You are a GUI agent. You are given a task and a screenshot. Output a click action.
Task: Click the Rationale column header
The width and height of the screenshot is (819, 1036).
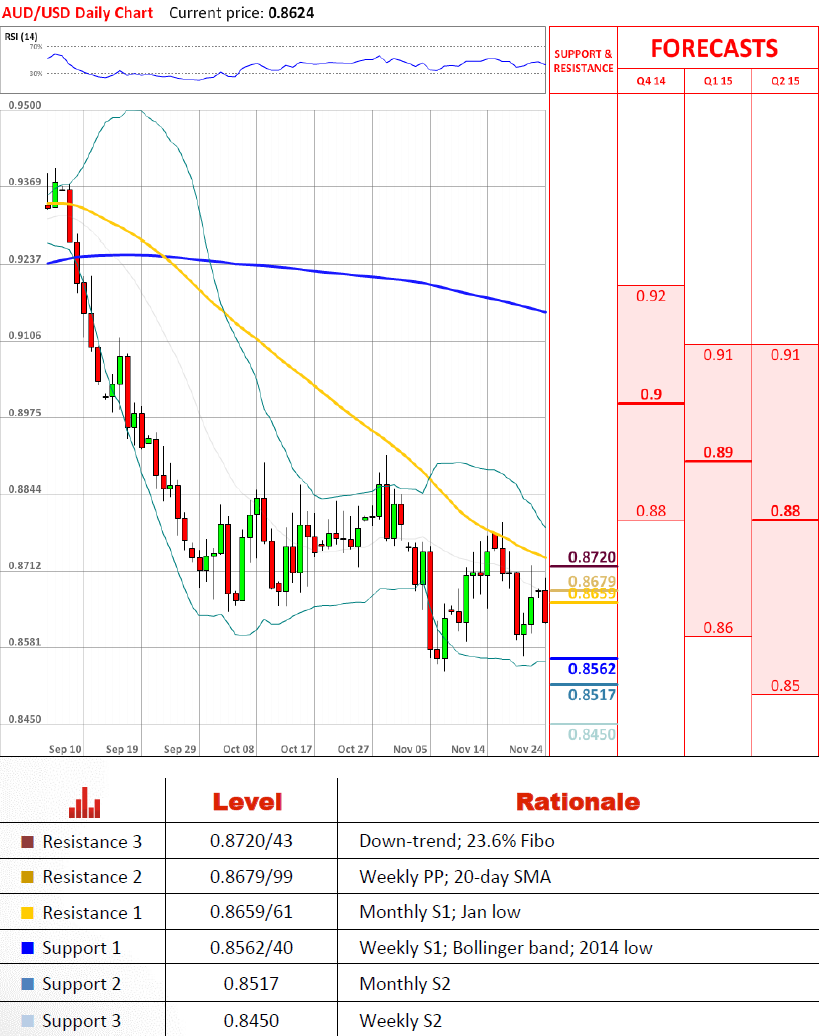tap(578, 802)
